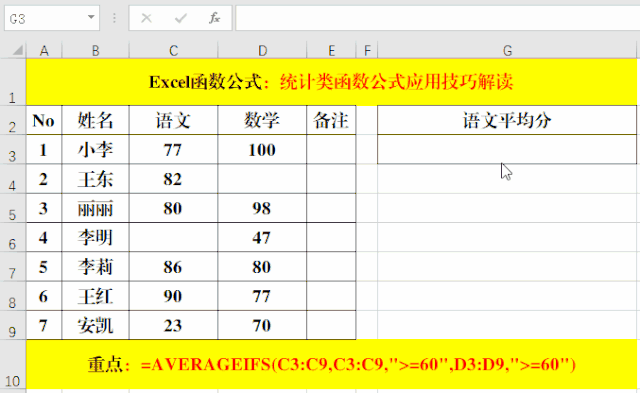Viewport: 640px width, 393px height.
Task: Click 小李's 数学 score 100
Action: pyautogui.click(x=262, y=149)
